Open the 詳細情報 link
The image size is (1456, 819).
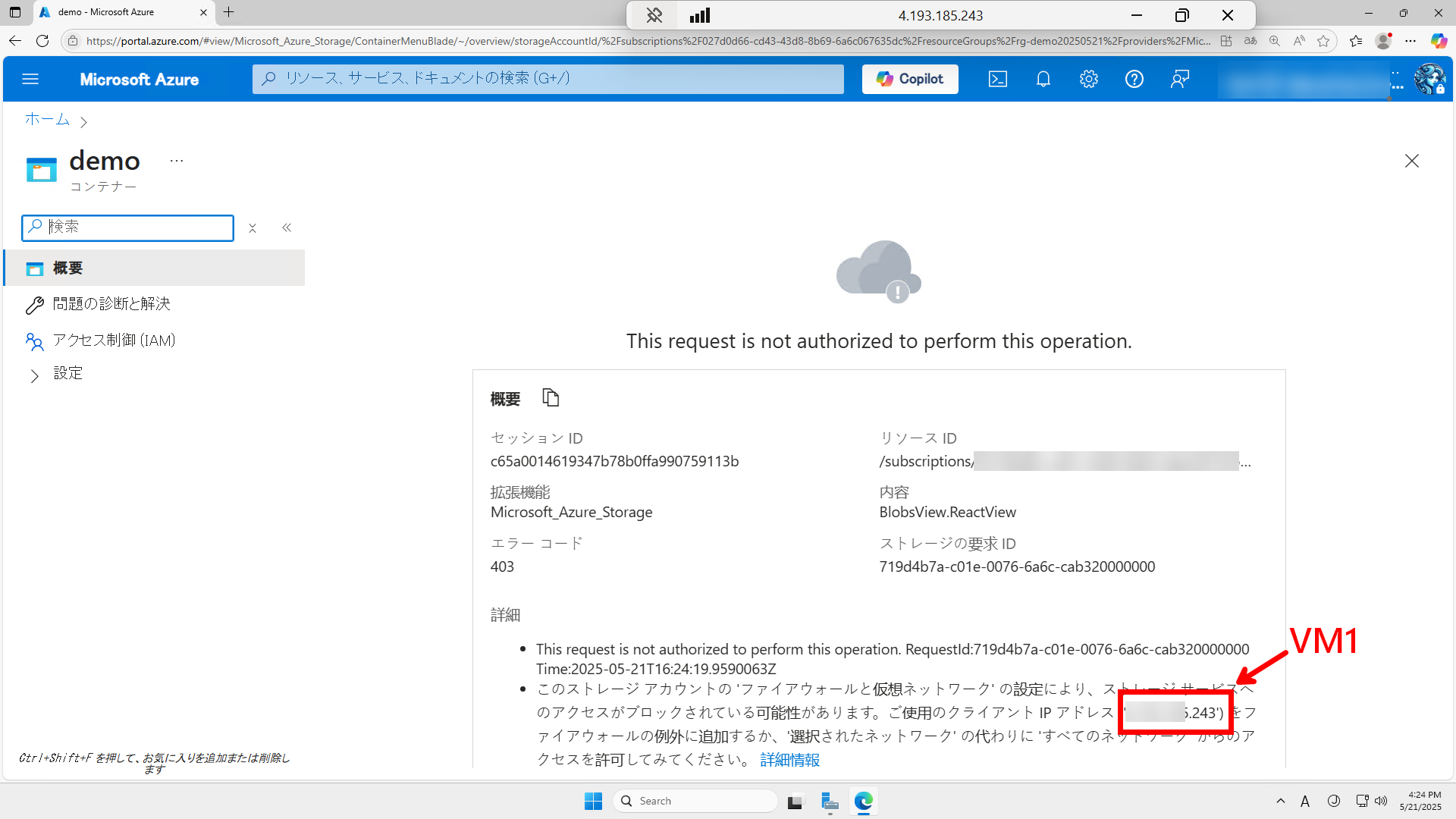[x=790, y=760]
